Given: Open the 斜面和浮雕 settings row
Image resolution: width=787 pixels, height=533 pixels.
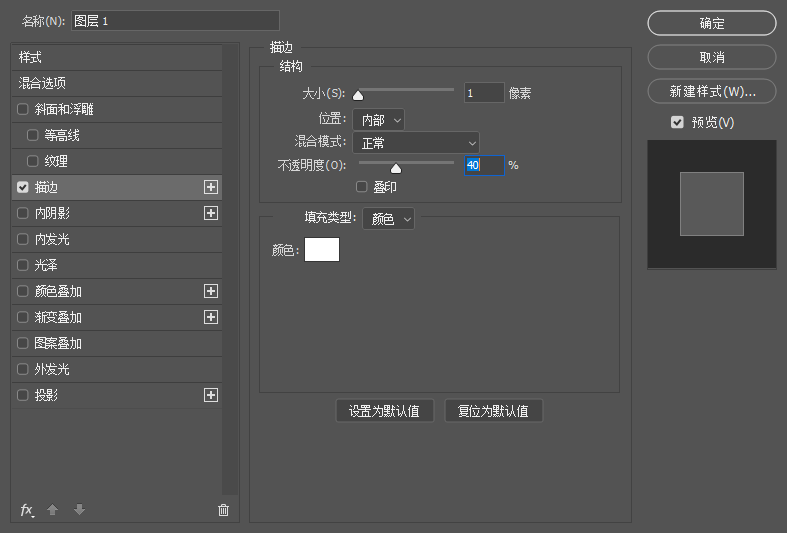Looking at the screenshot, I should (116, 109).
